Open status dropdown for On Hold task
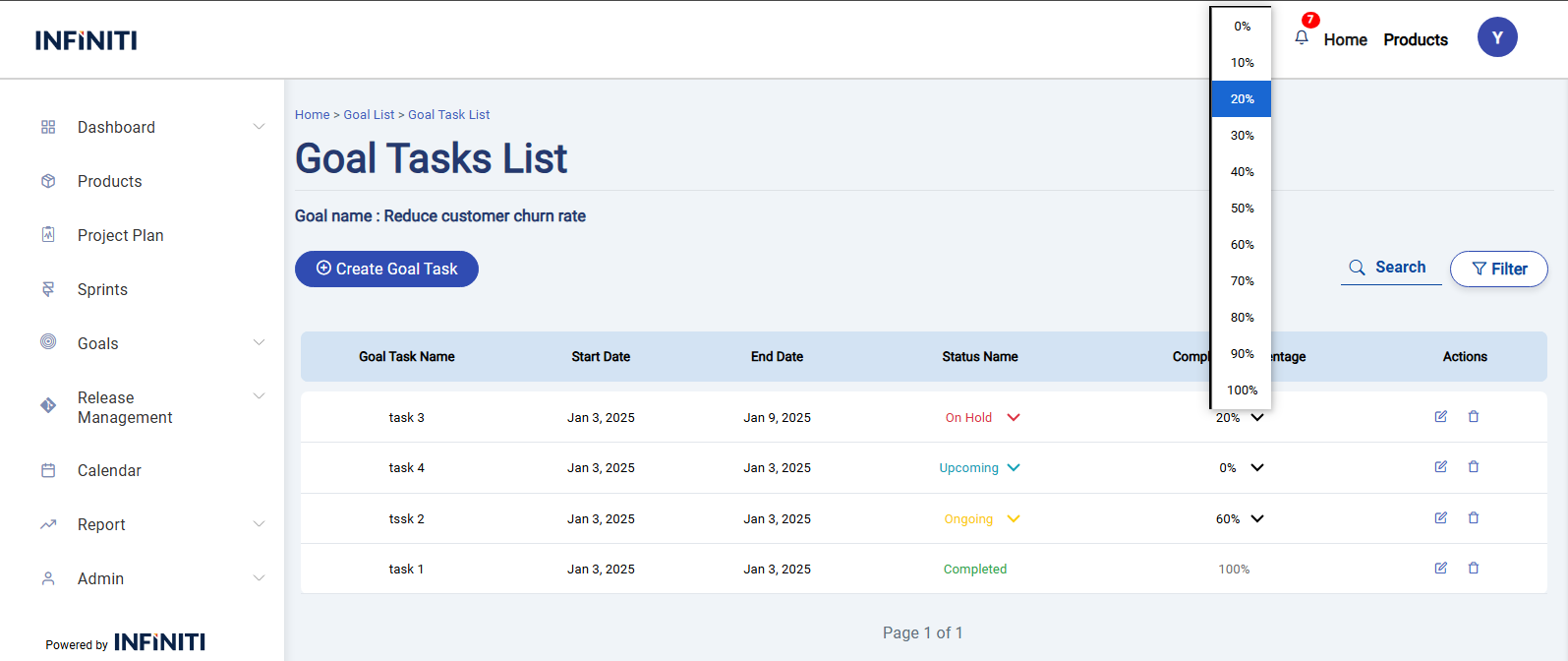Viewport: 1568px width, 661px height. point(1014,418)
